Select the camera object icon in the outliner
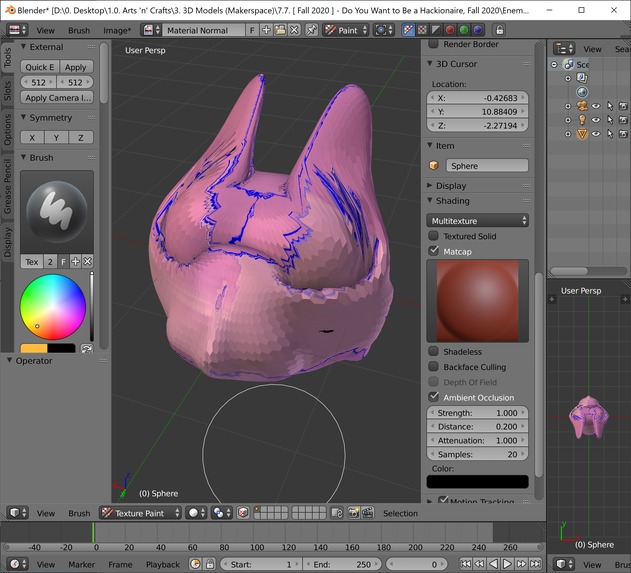 tap(582, 106)
